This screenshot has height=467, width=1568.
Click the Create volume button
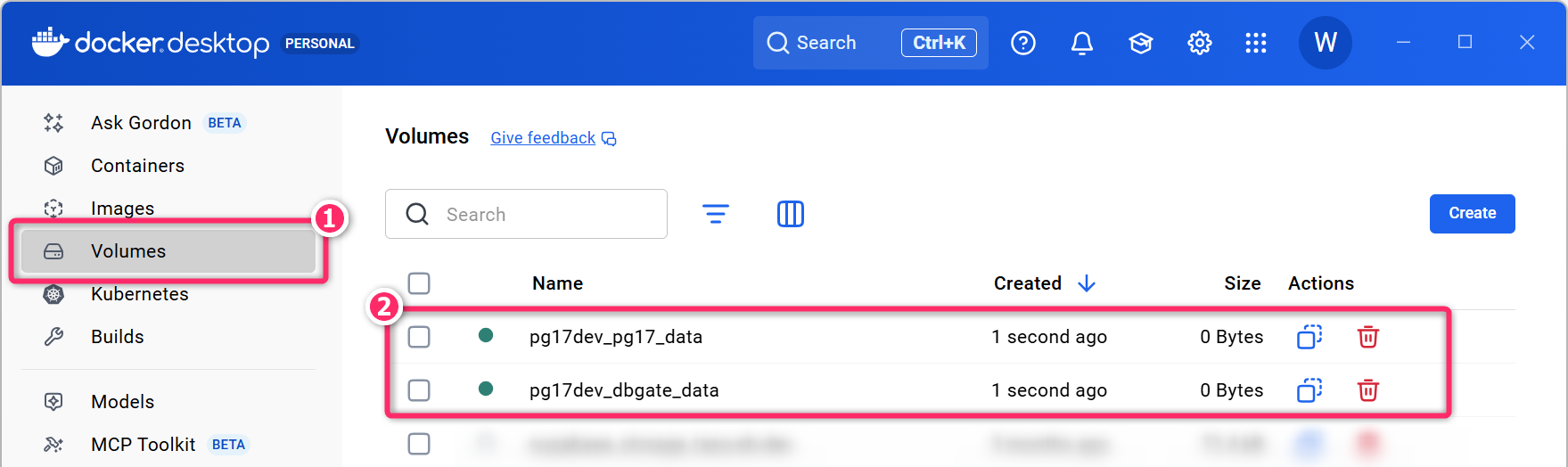1472,214
